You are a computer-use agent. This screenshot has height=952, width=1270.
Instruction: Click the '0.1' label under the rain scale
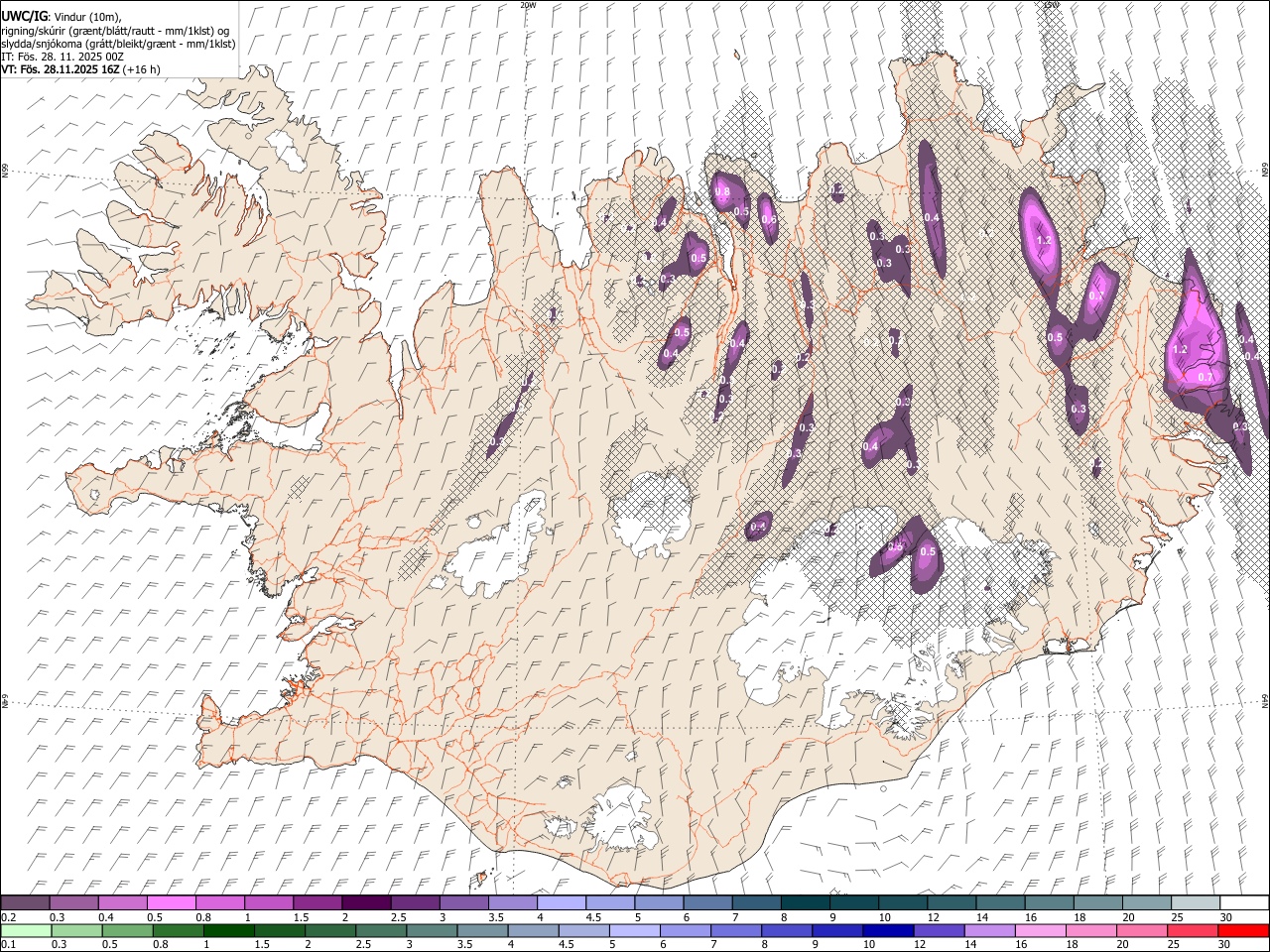click(x=8, y=945)
